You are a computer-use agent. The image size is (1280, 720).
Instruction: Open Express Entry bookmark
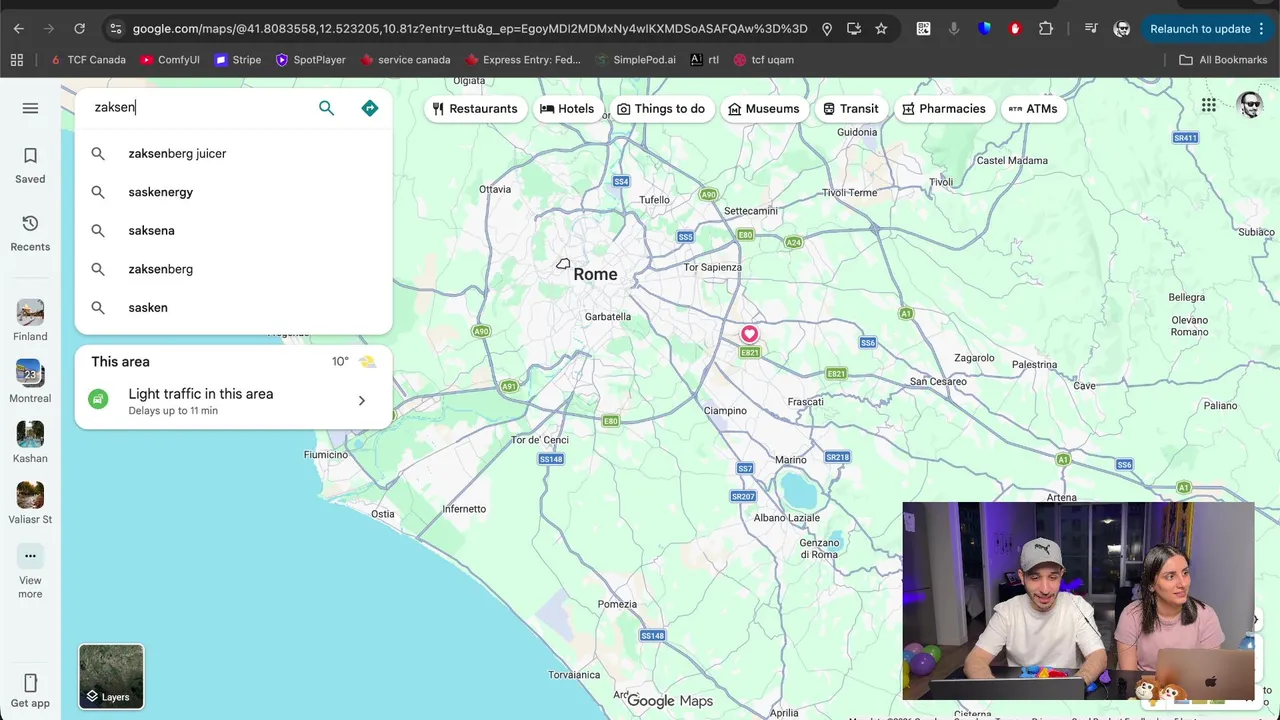click(523, 60)
